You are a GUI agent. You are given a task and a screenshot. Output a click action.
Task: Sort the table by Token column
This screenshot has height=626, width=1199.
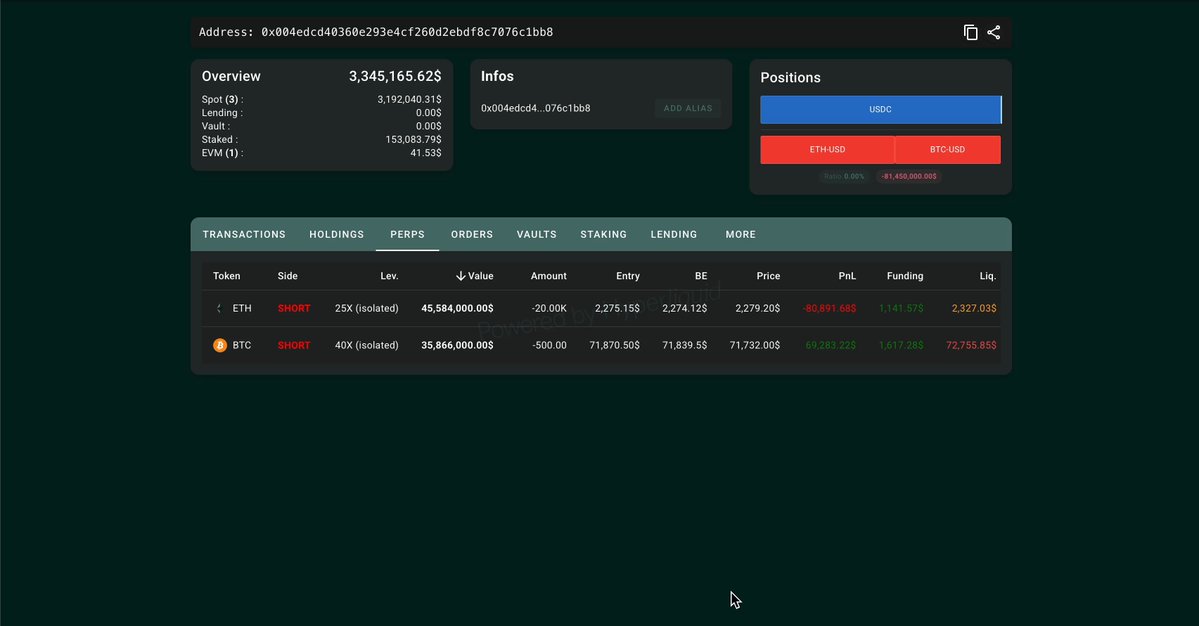(x=226, y=276)
